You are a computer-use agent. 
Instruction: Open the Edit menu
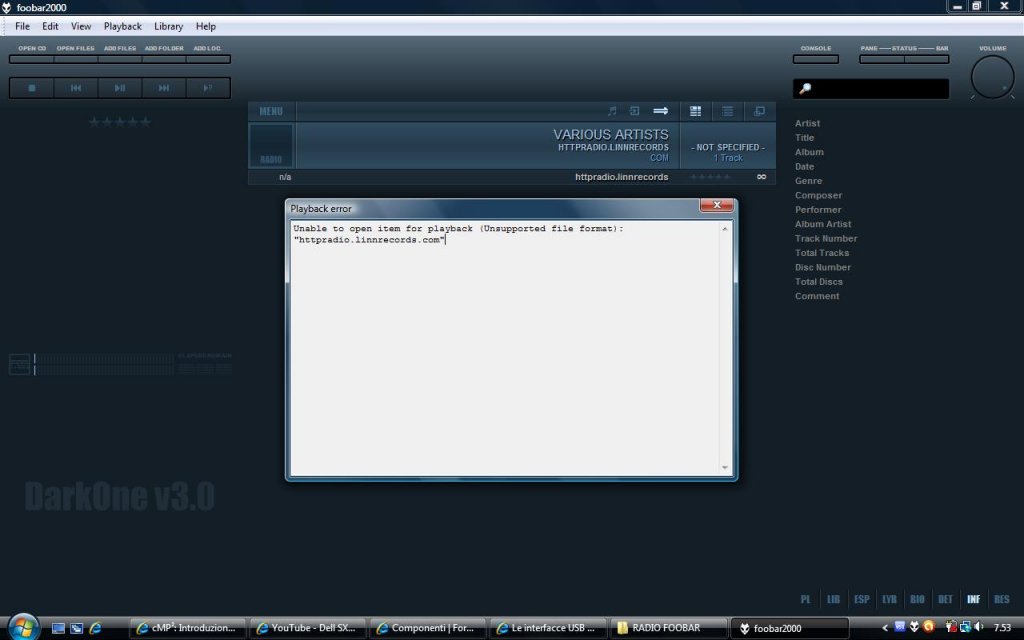click(50, 26)
